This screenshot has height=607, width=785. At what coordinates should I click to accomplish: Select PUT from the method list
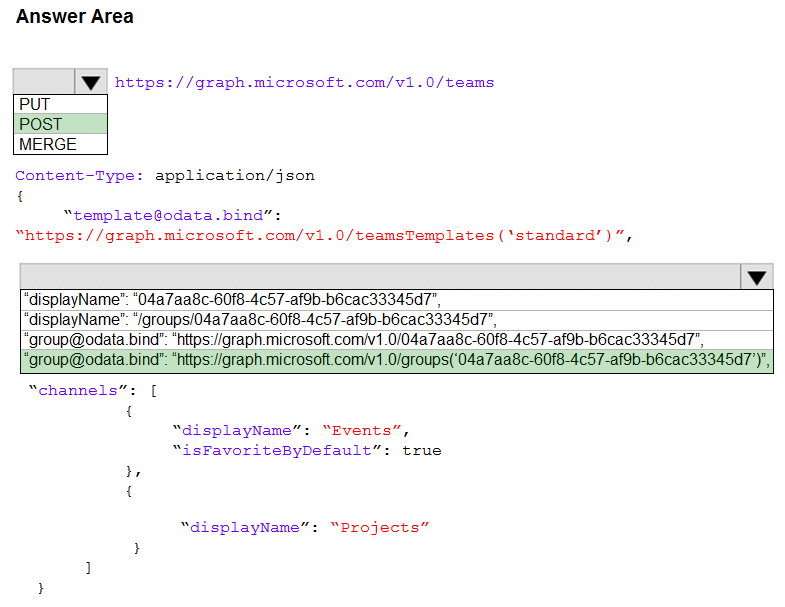60,104
